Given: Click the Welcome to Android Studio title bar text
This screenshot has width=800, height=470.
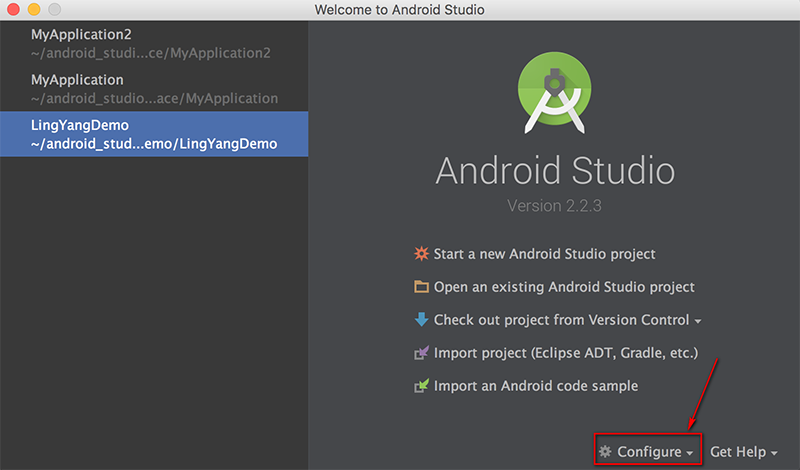Looking at the screenshot, I should click(x=399, y=10).
